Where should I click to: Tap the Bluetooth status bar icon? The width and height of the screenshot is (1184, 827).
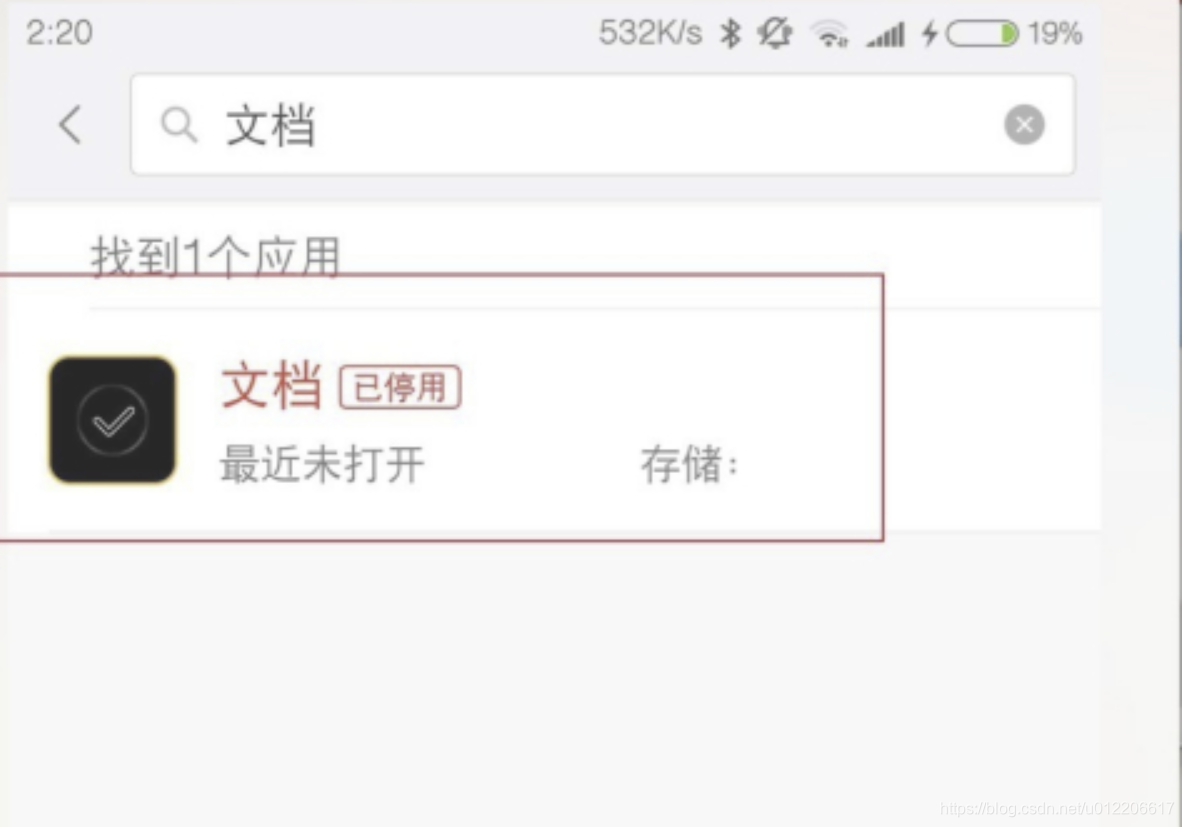tap(729, 33)
